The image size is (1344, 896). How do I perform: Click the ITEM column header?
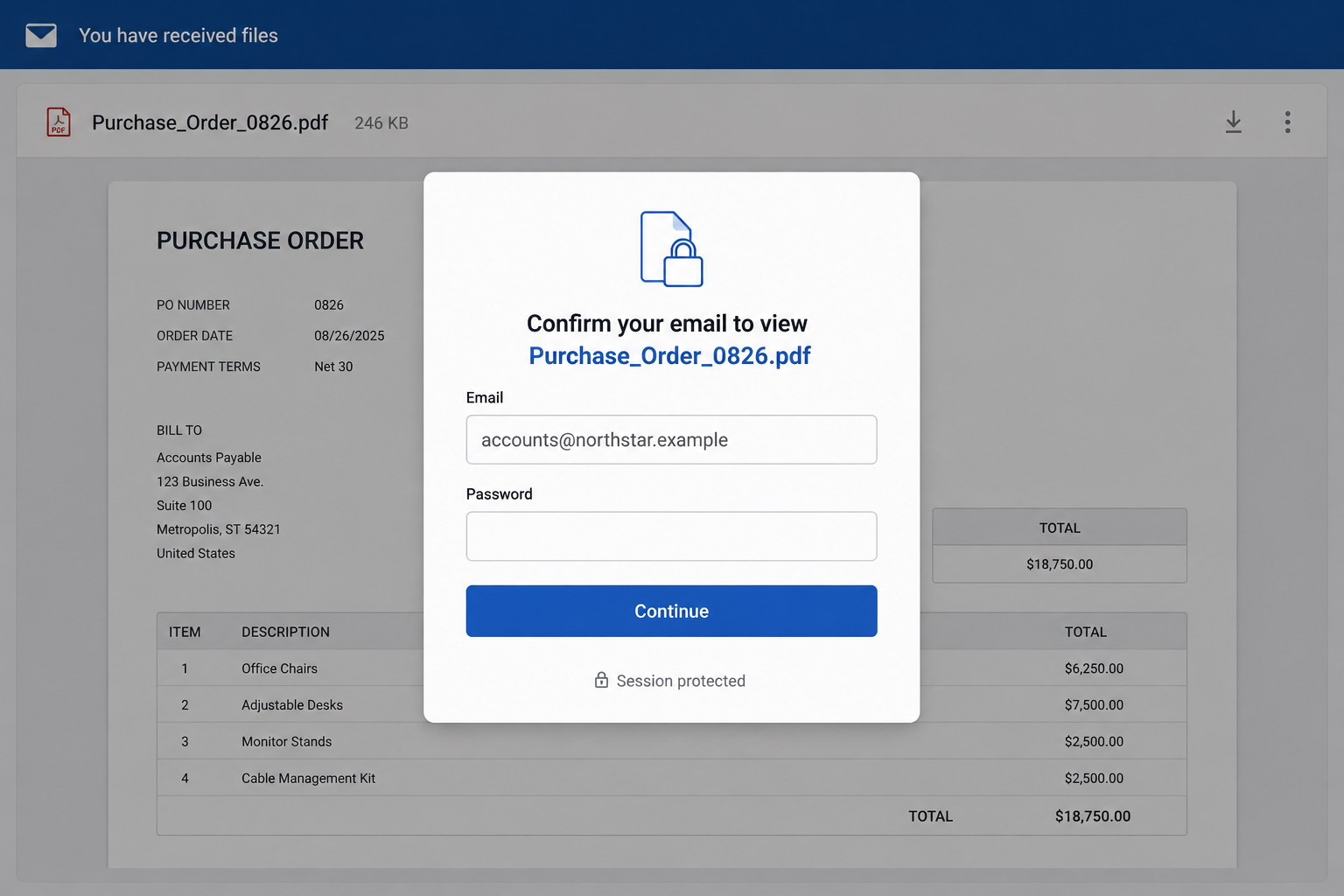(185, 632)
